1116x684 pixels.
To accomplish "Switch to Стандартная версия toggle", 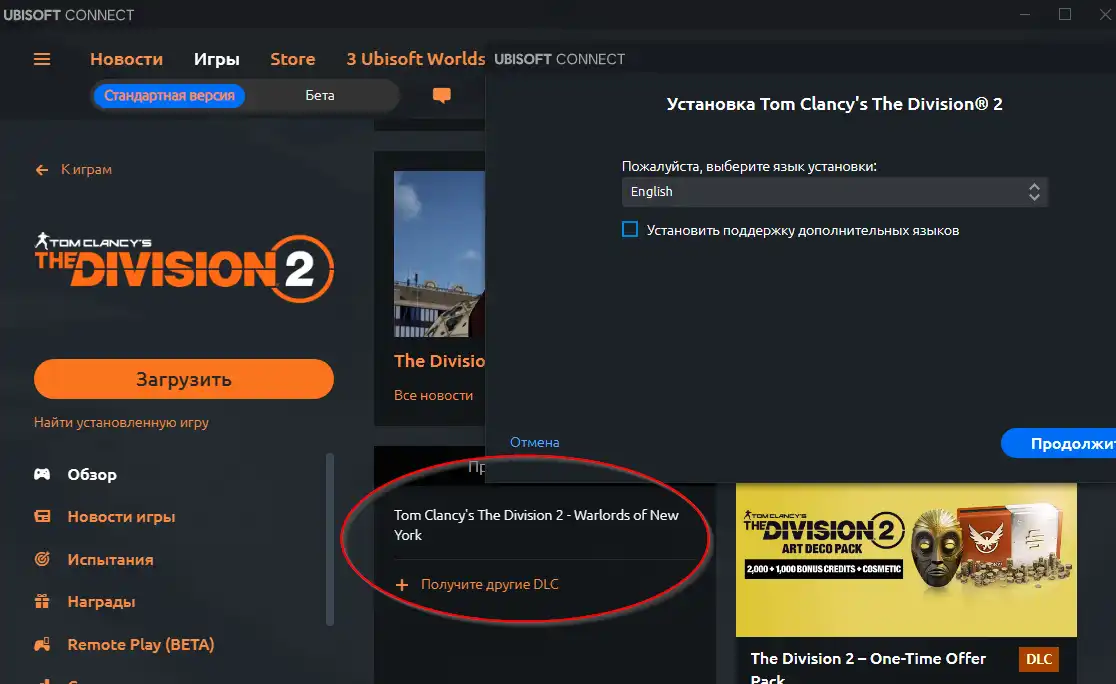I will click(x=169, y=95).
